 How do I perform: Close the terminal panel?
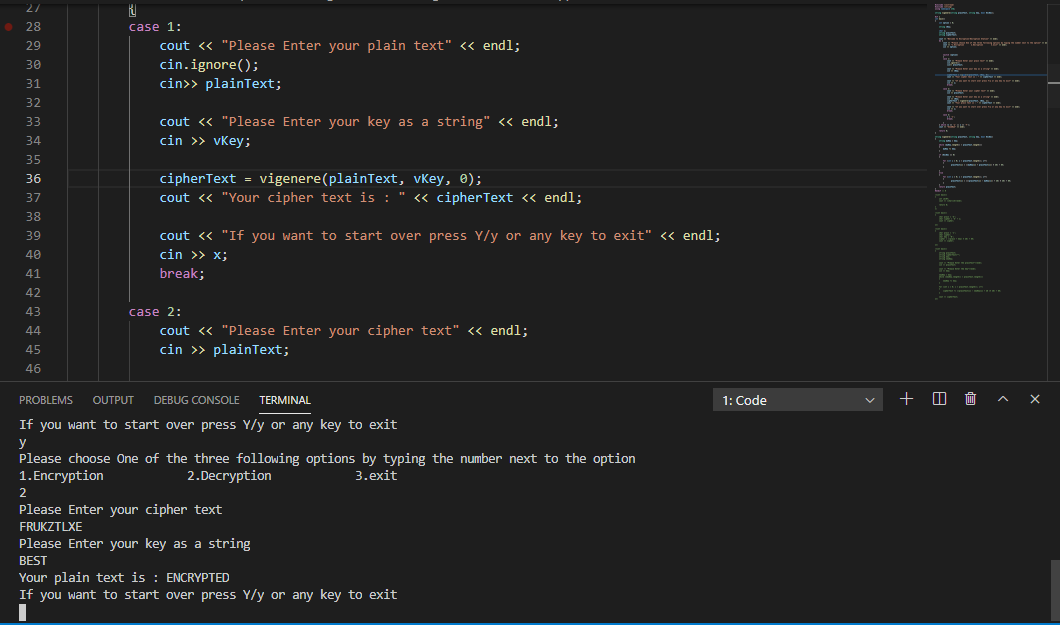click(x=1035, y=399)
